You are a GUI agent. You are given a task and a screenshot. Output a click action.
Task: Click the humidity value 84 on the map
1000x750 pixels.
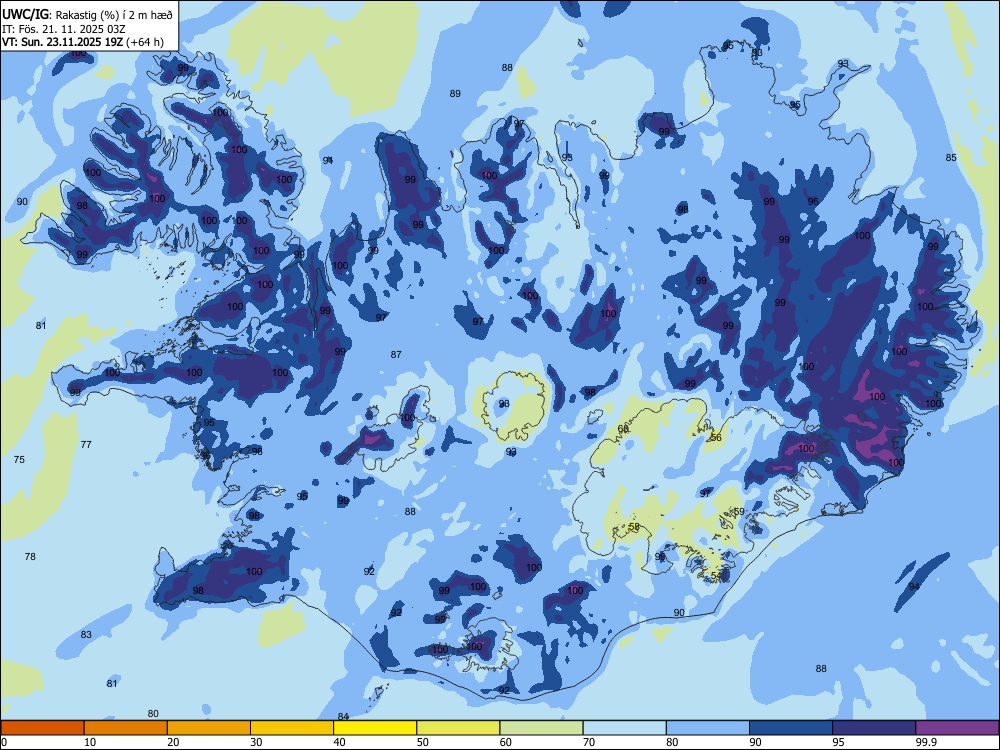click(x=343, y=716)
